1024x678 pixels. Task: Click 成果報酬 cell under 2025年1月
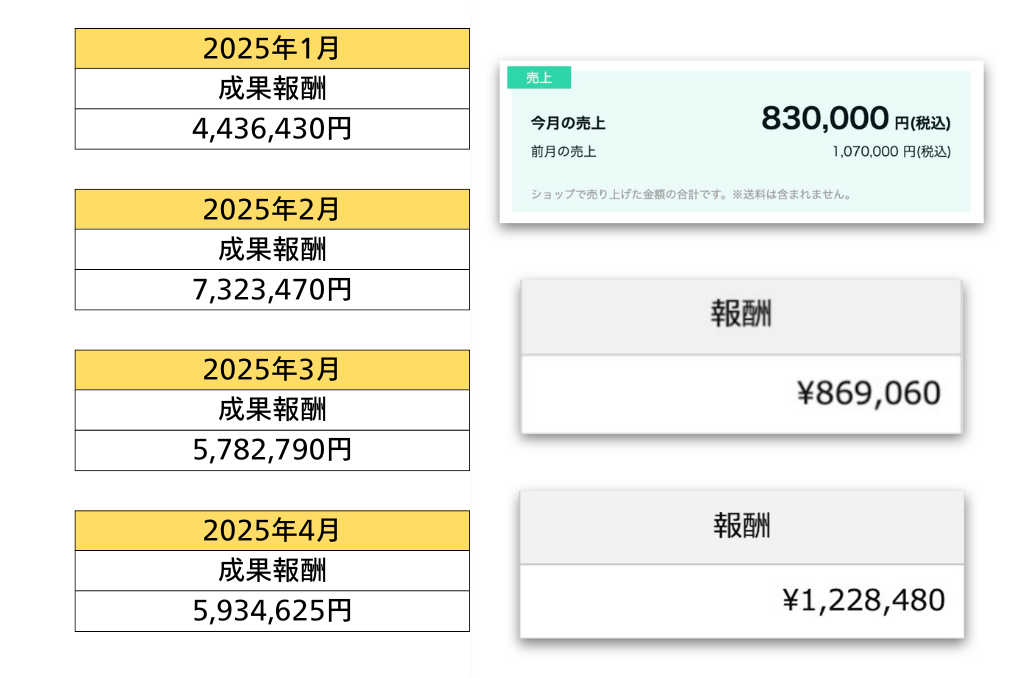click(272, 89)
